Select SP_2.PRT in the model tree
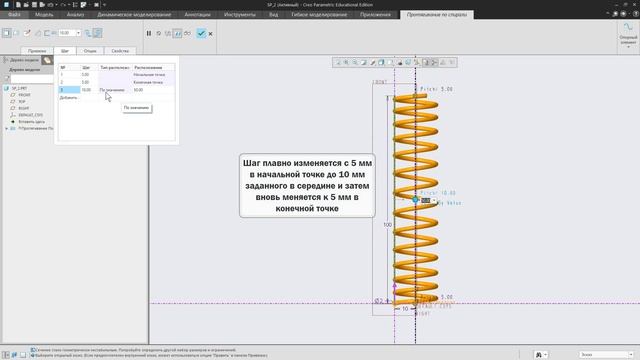 click(19, 88)
